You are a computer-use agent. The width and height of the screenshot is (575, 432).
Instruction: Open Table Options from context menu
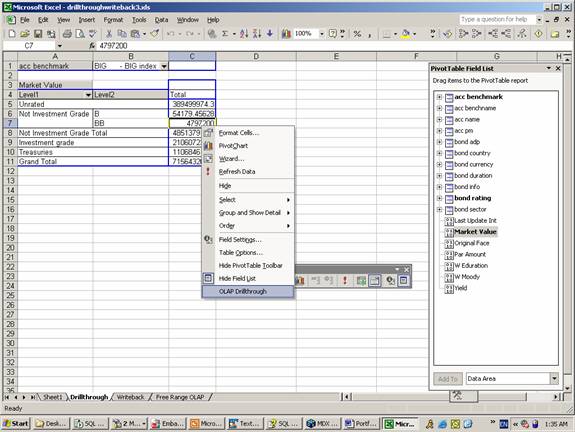248,253
